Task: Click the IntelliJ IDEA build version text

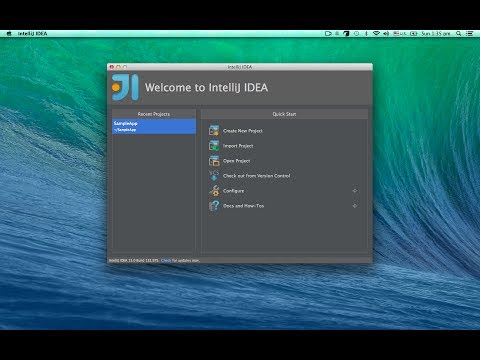Action: click(x=134, y=260)
